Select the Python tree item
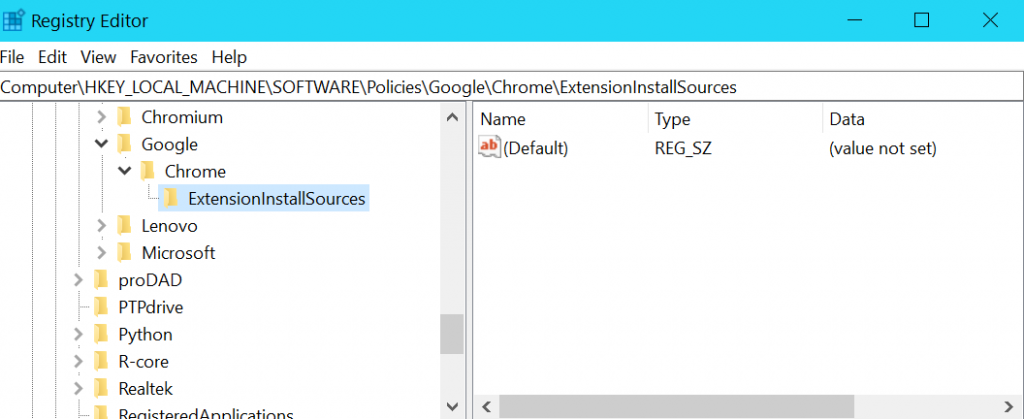 click(146, 335)
